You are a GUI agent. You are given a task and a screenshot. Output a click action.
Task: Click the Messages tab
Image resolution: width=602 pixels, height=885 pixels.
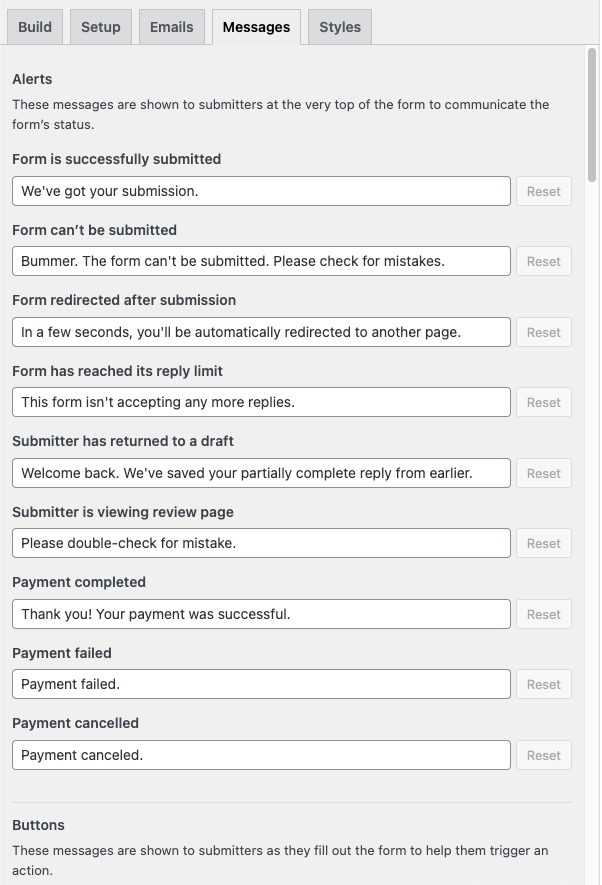click(256, 27)
